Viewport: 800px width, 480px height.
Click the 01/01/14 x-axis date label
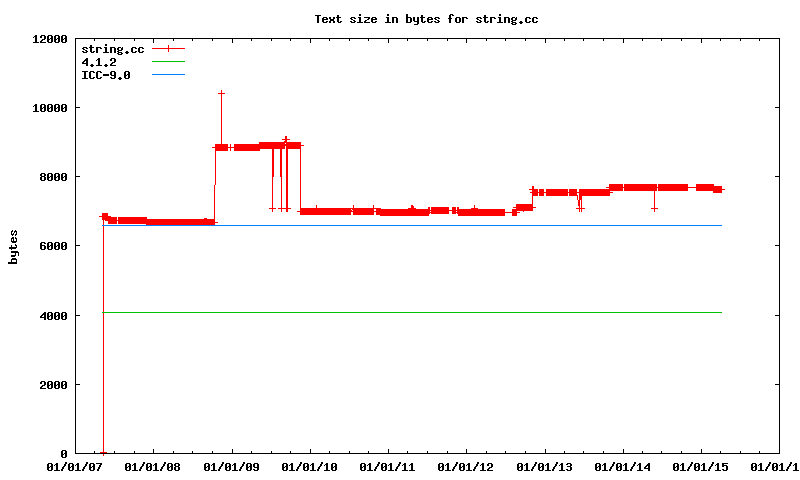click(623, 466)
